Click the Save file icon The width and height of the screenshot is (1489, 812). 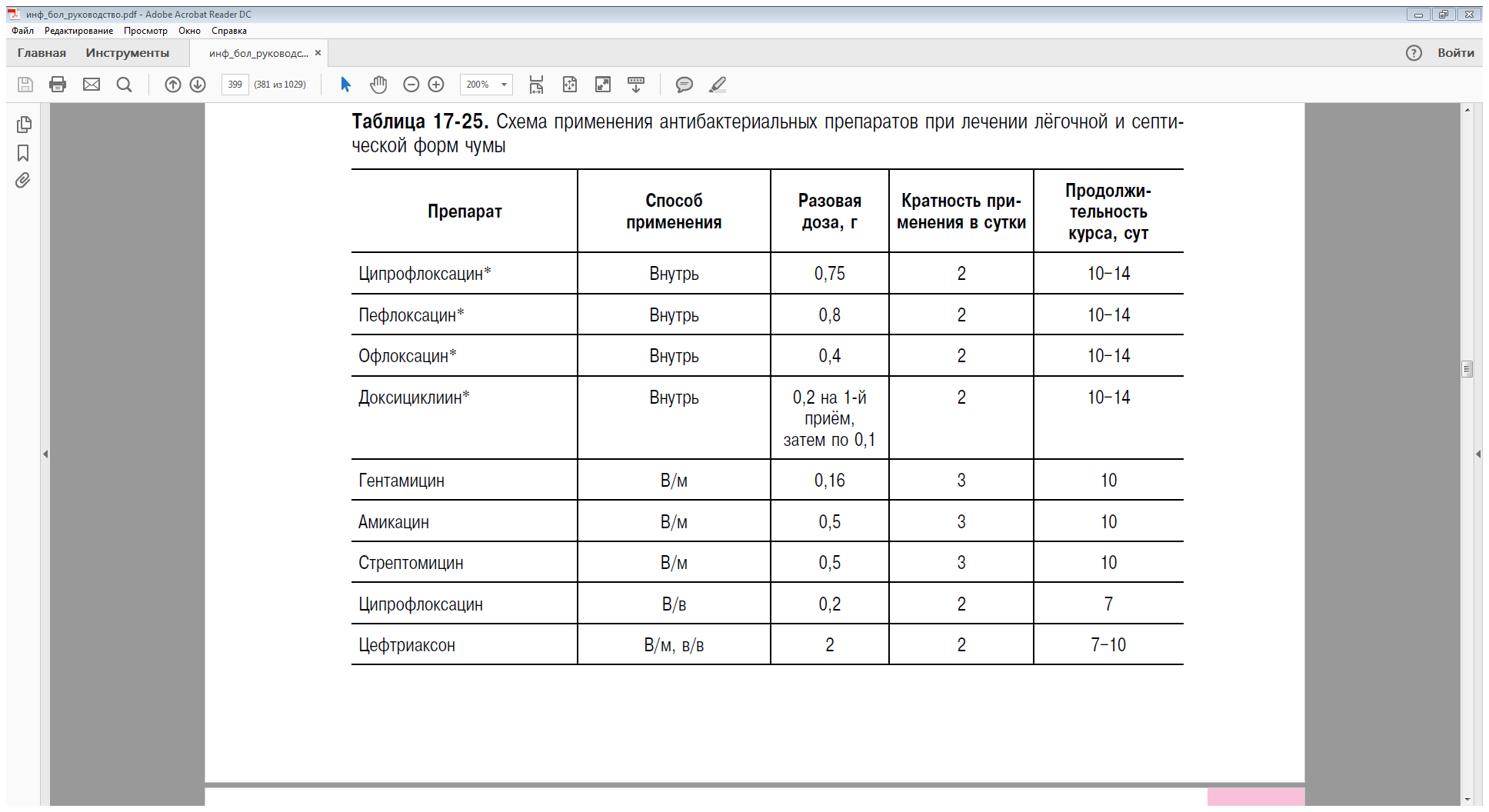click(25, 85)
